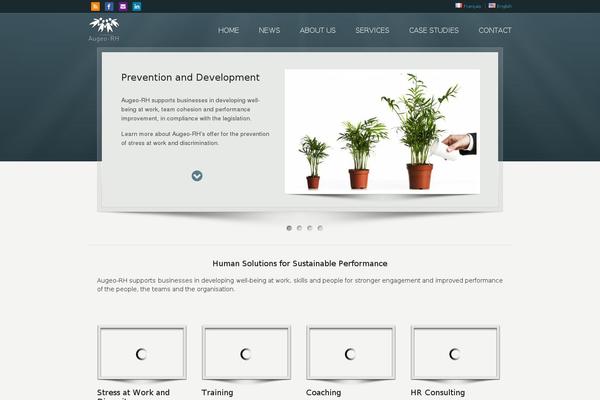Viewport: 600px width, 400px height.
Task: Click paragraph starting 'Learn more about Augeo-RH's offer'
Action: (x=195, y=139)
